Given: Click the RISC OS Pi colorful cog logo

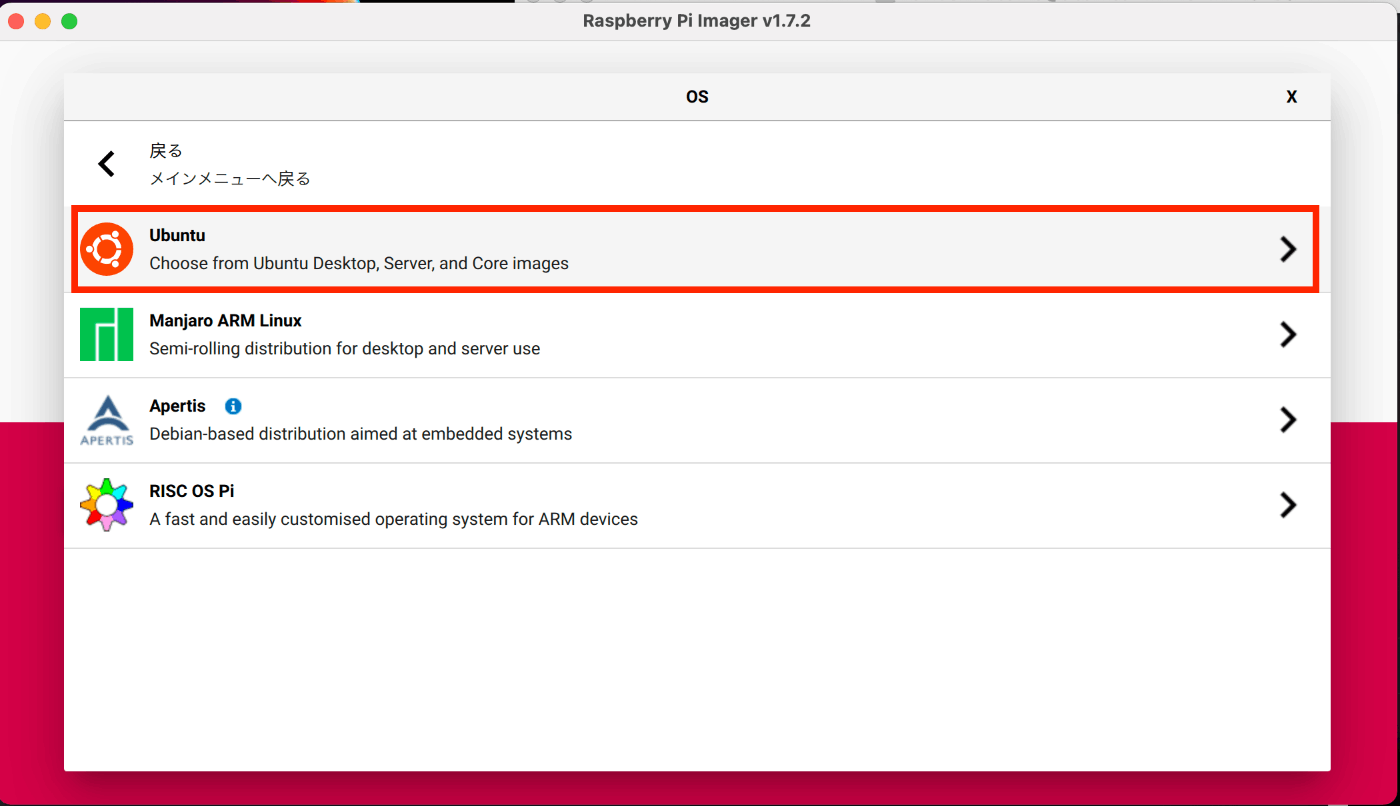Looking at the screenshot, I should (106, 505).
